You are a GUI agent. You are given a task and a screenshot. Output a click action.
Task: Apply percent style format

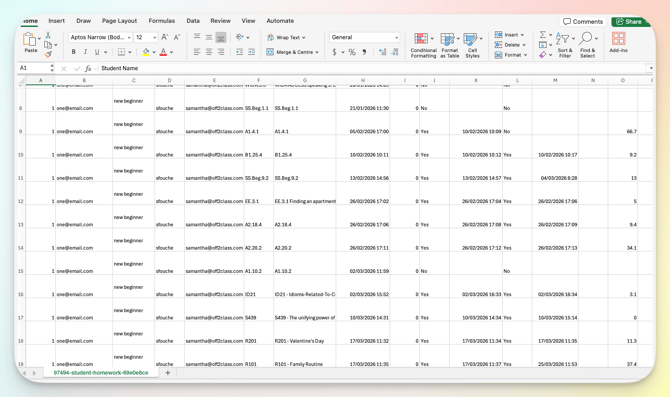click(x=352, y=52)
